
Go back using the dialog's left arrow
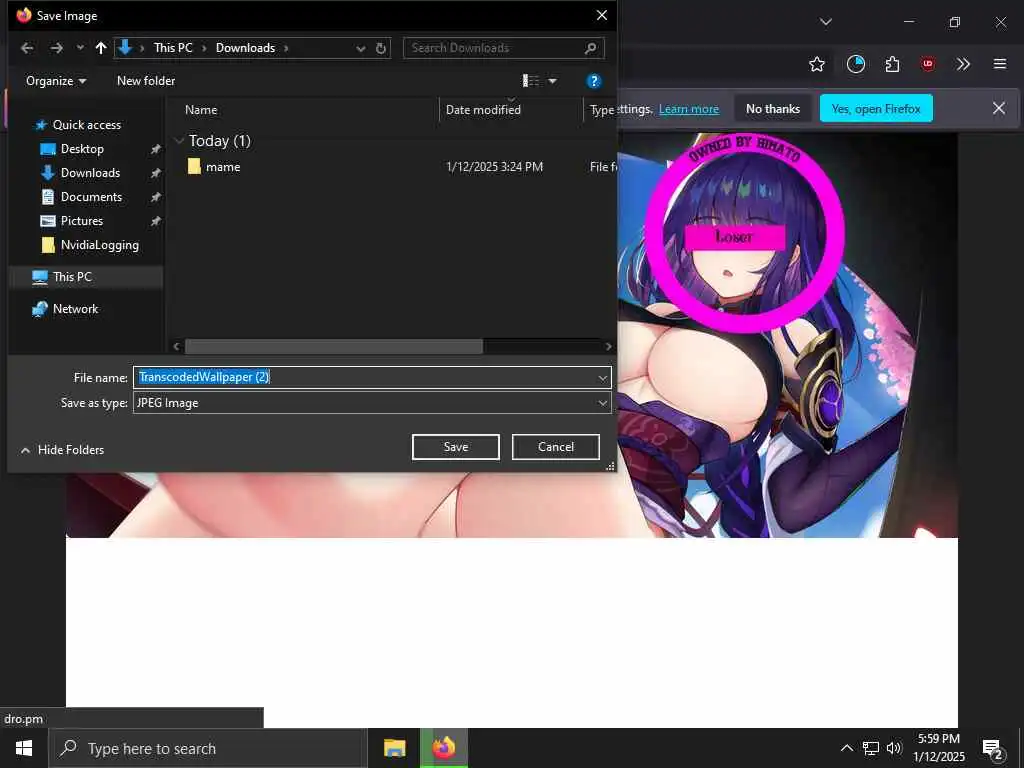click(x=27, y=48)
